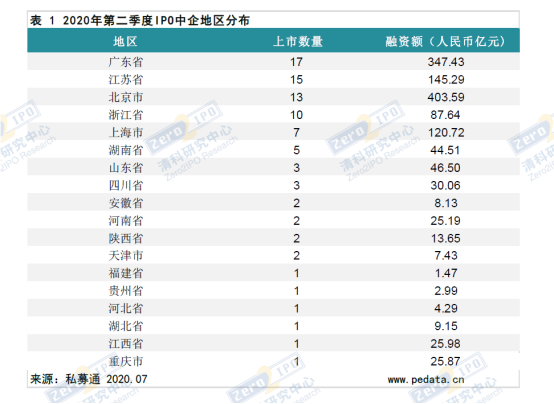Click the 安徽省 region cell
The width and height of the screenshot is (554, 404).
pyautogui.click(x=126, y=203)
